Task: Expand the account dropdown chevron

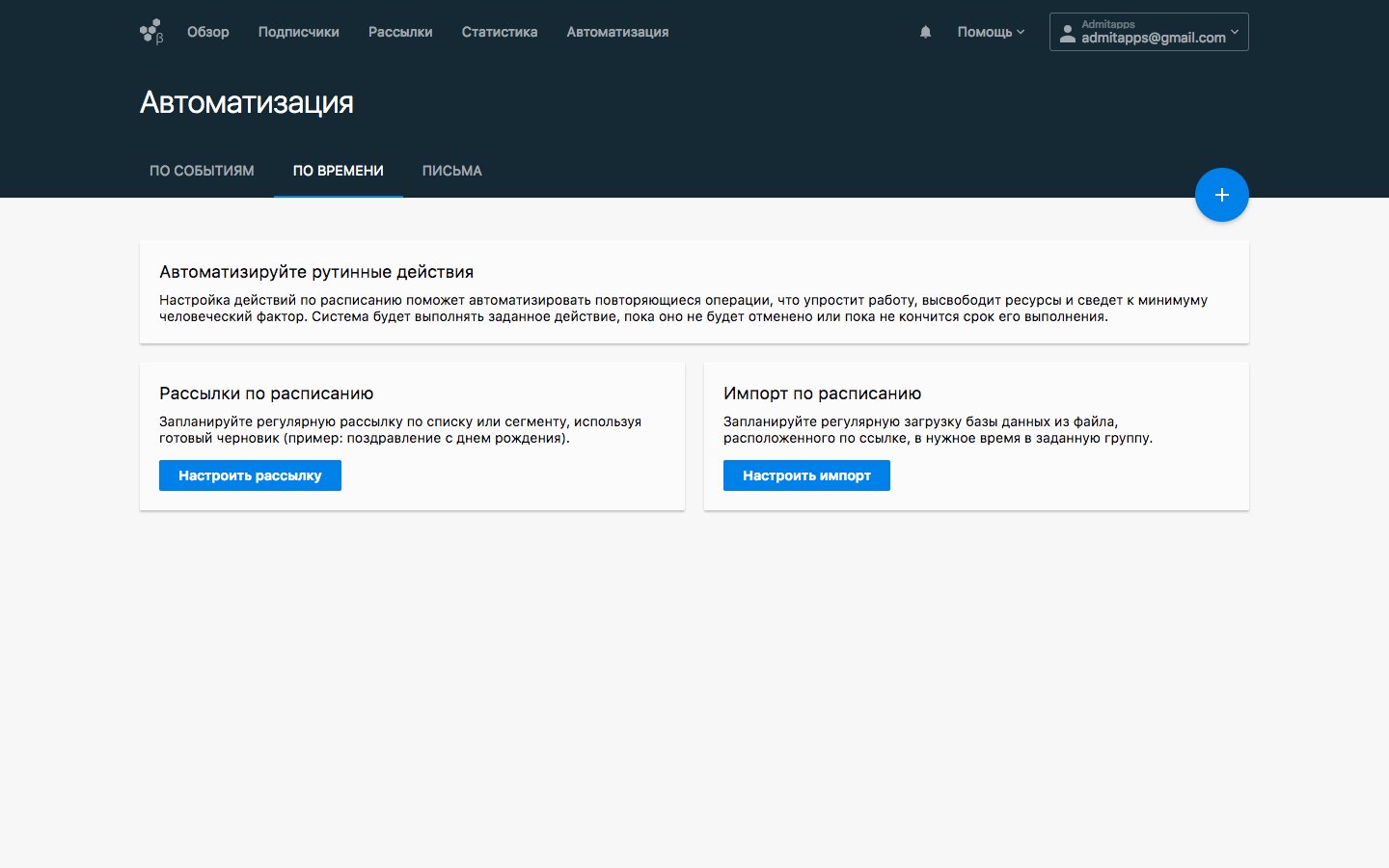Action: coord(1235,32)
